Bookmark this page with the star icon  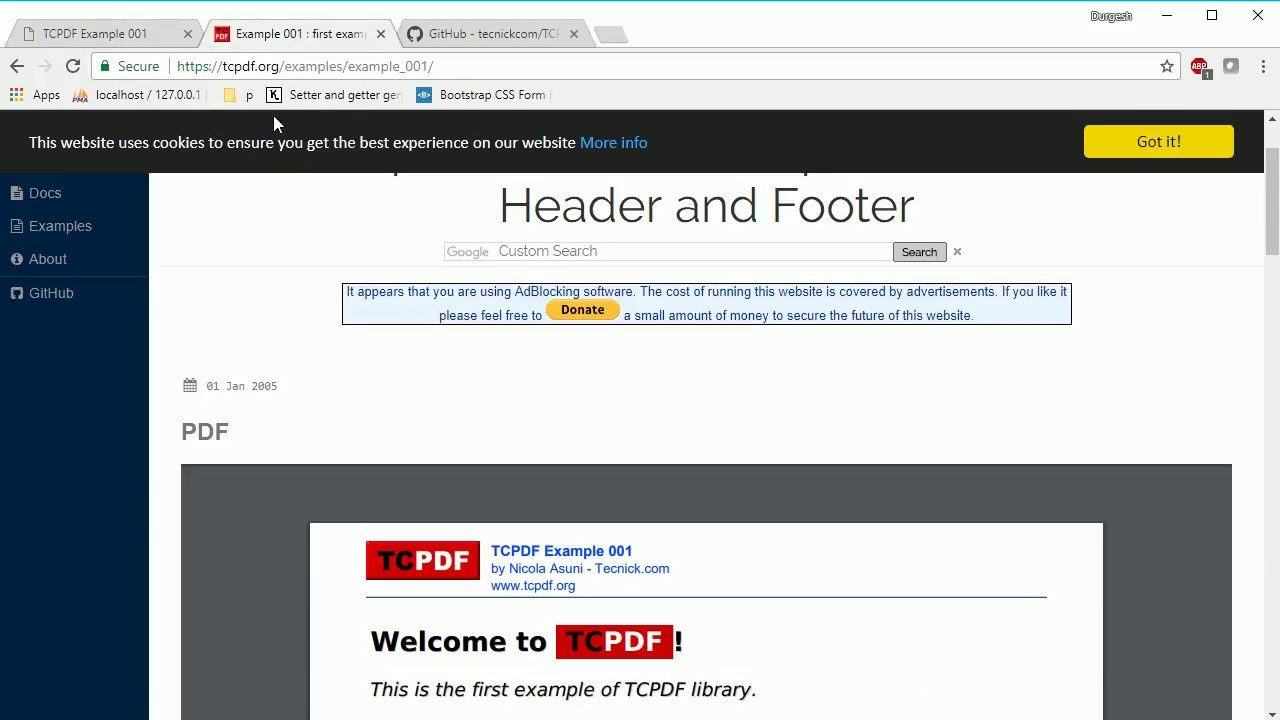[1167, 66]
